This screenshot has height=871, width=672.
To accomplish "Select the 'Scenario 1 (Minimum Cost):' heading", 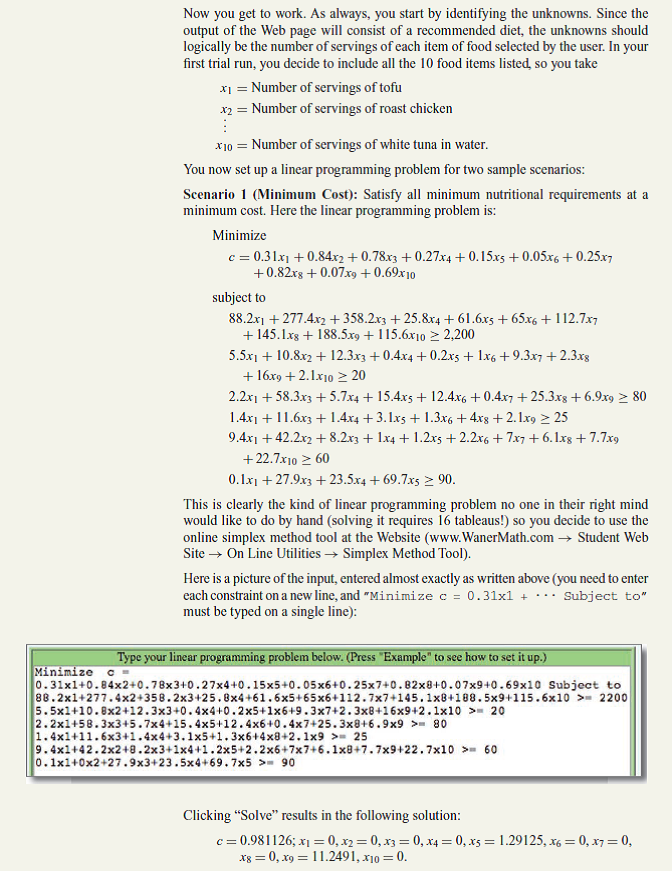I will (272, 194).
